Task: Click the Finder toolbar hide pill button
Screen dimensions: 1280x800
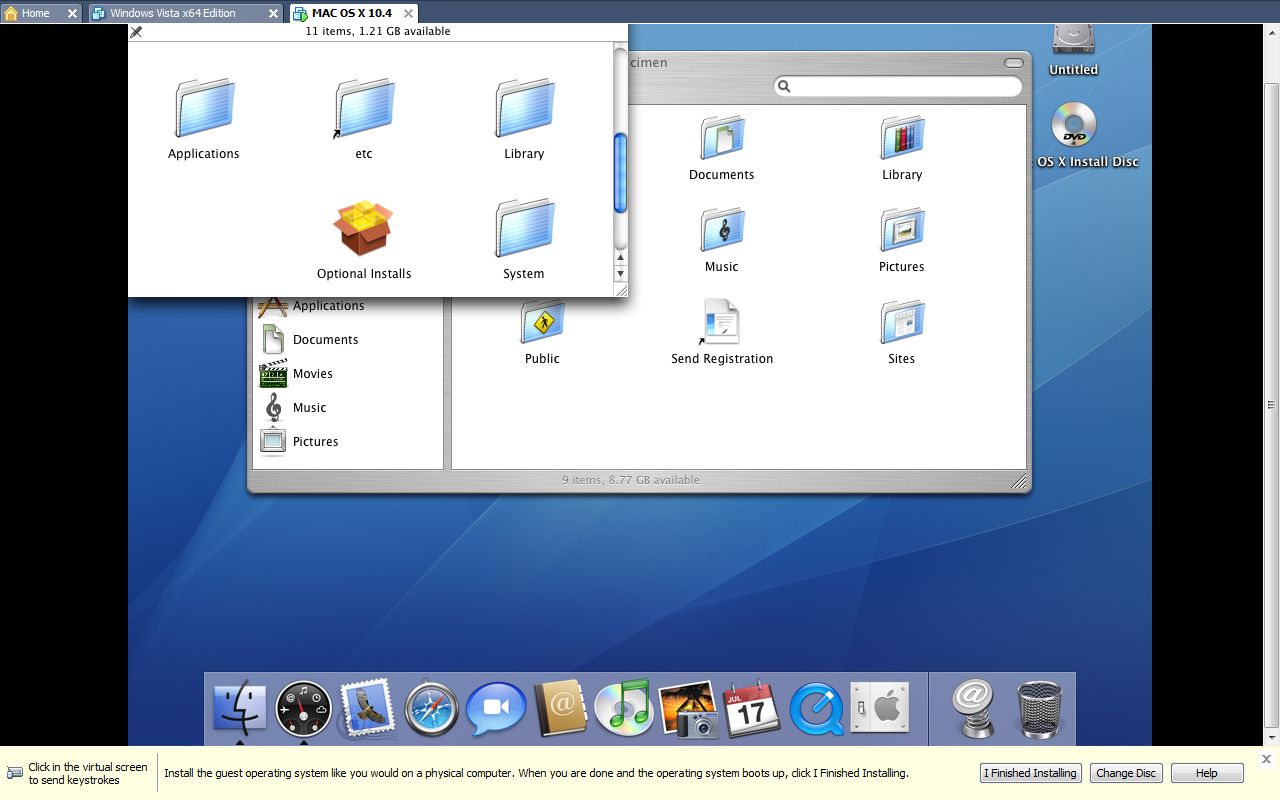Action: (x=1014, y=63)
